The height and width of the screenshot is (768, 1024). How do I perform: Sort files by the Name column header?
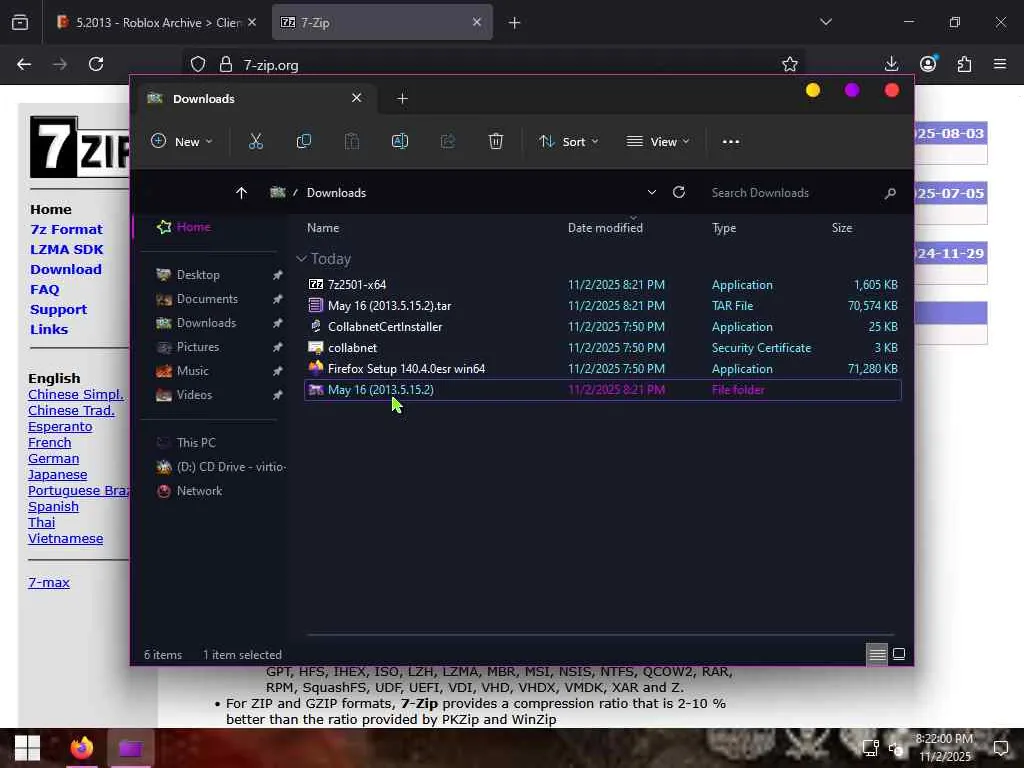(323, 228)
